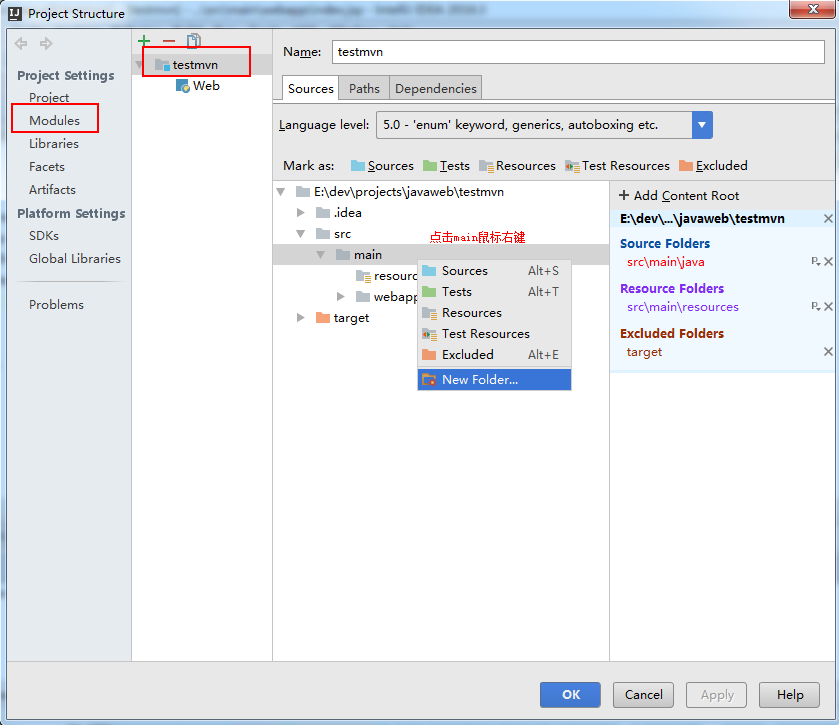Switch to the Dependencies tab
The width and height of the screenshot is (839, 725).
pos(436,88)
